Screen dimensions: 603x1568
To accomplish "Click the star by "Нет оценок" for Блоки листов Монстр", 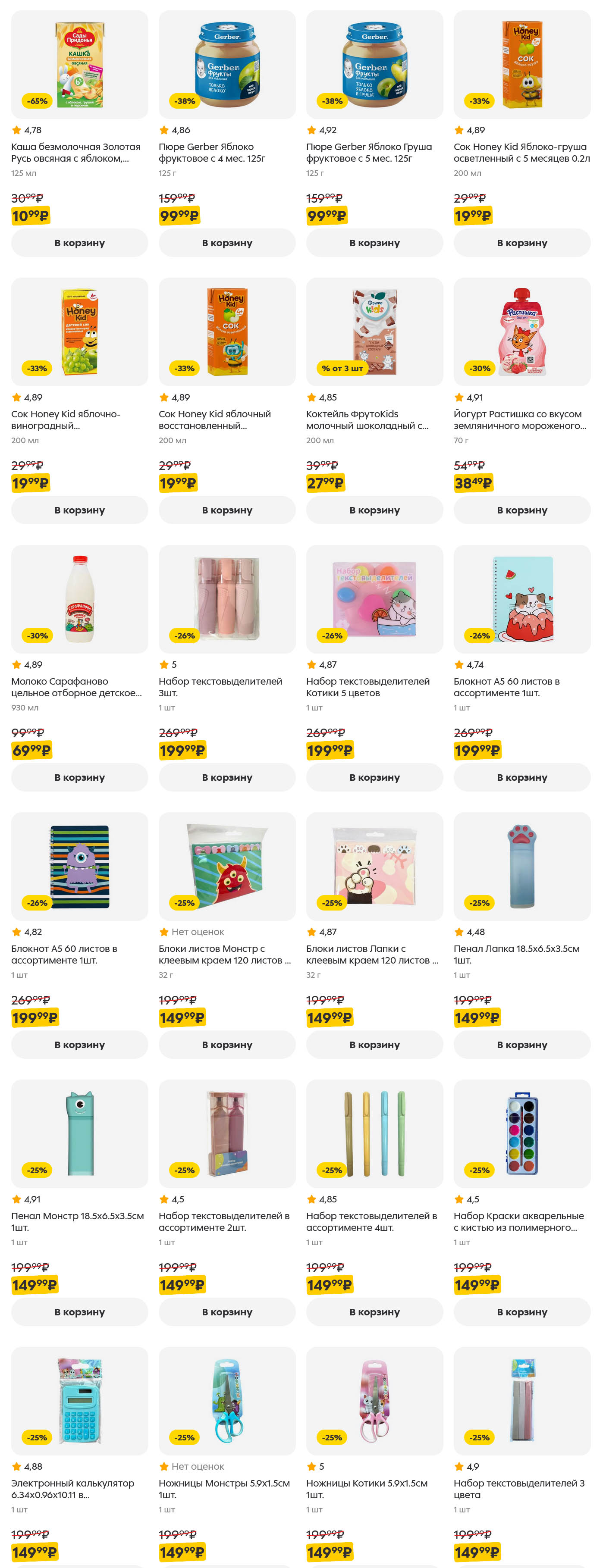I will (x=164, y=932).
